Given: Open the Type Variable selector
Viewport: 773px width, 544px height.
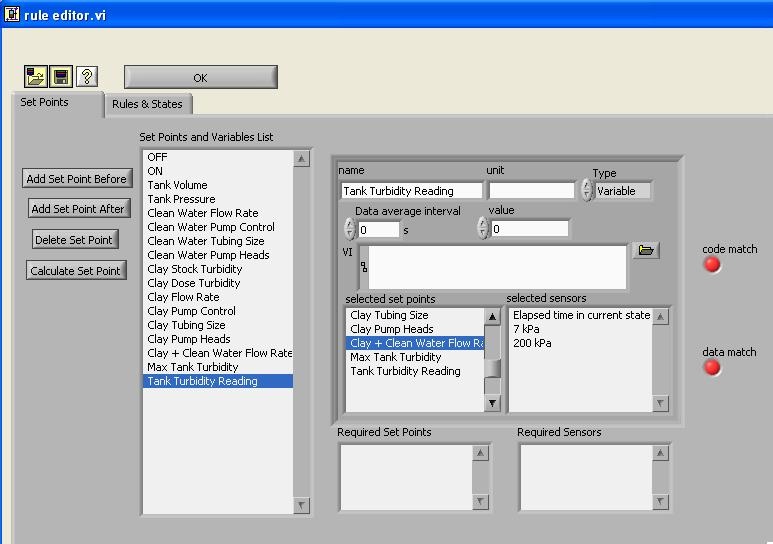Looking at the screenshot, I should pos(623,191).
